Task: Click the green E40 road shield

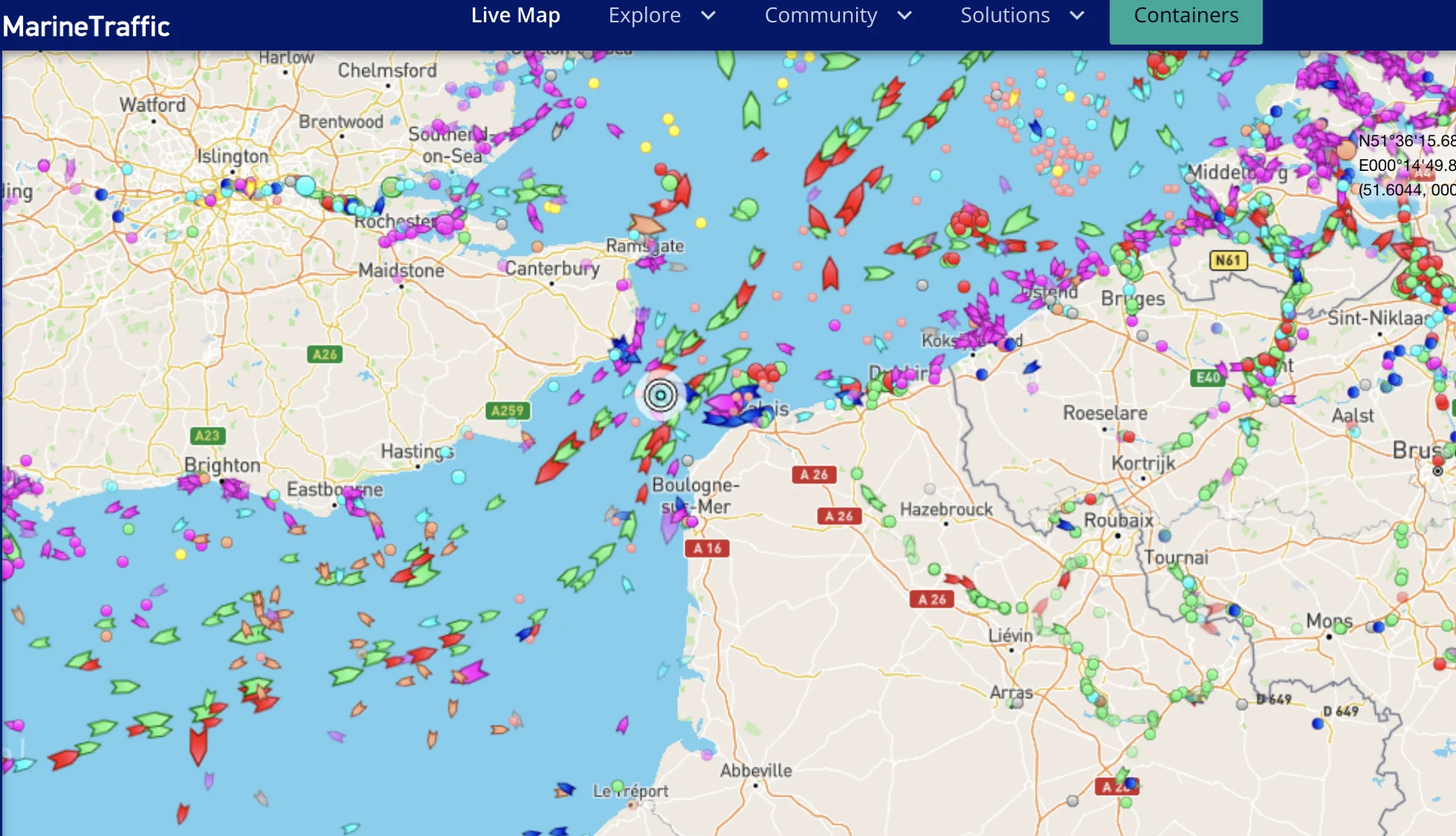Action: click(x=1207, y=378)
